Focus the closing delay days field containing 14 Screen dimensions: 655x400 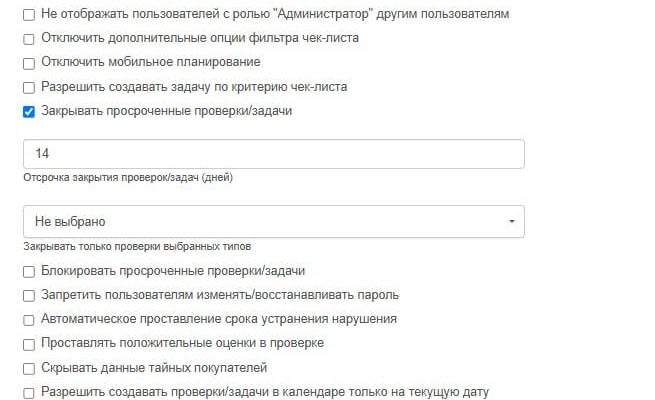pos(273,153)
